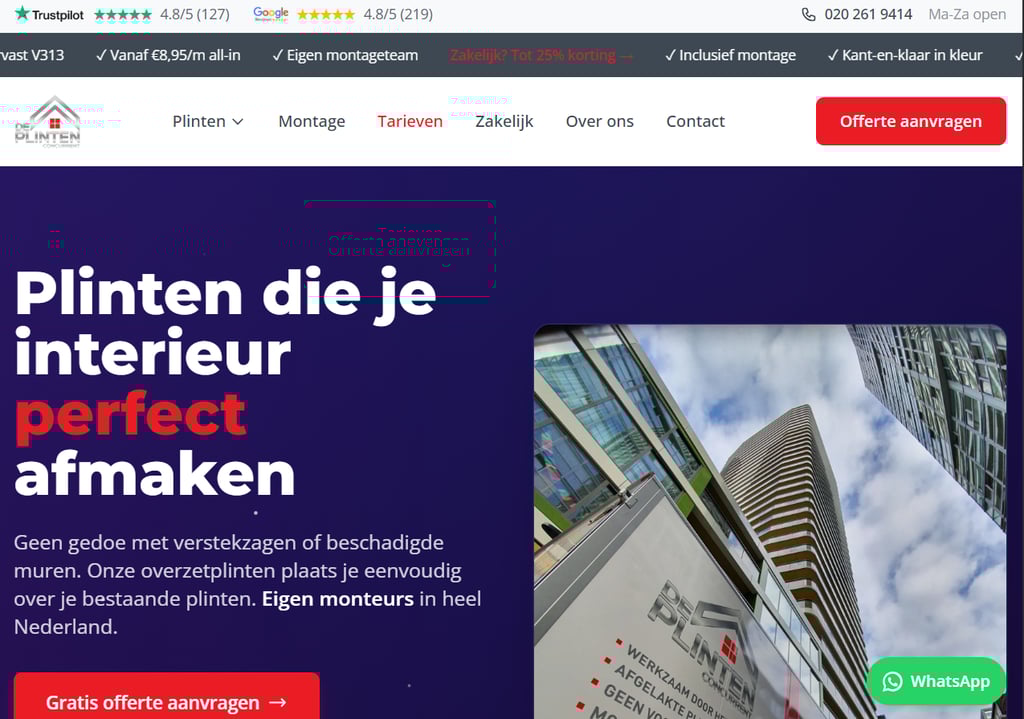Click the De Plinten Concurrent house logo
The width and height of the screenshot is (1024, 719).
[x=48, y=121]
